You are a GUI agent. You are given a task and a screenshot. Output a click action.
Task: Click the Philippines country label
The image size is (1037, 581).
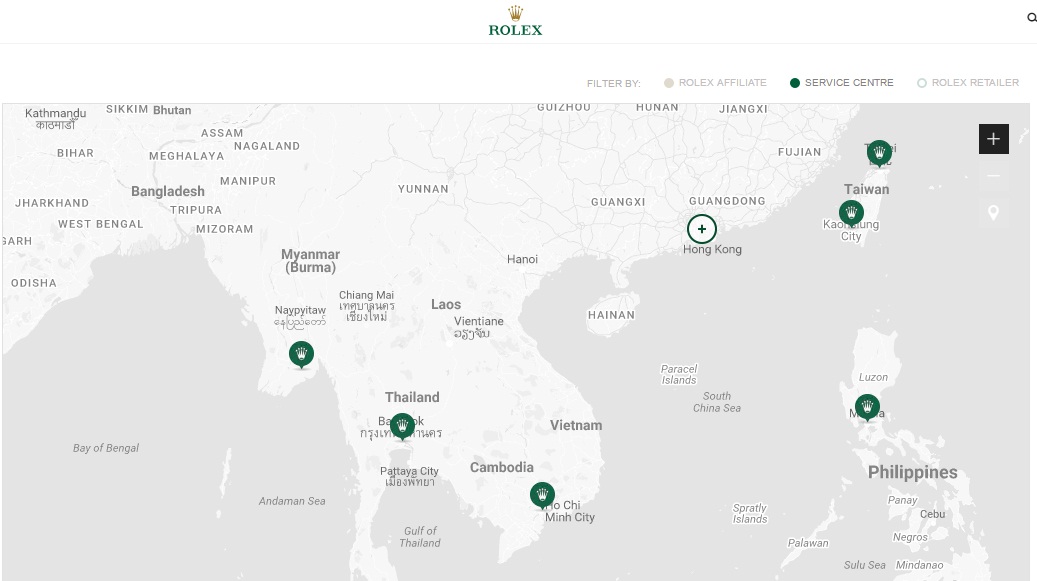(x=912, y=473)
